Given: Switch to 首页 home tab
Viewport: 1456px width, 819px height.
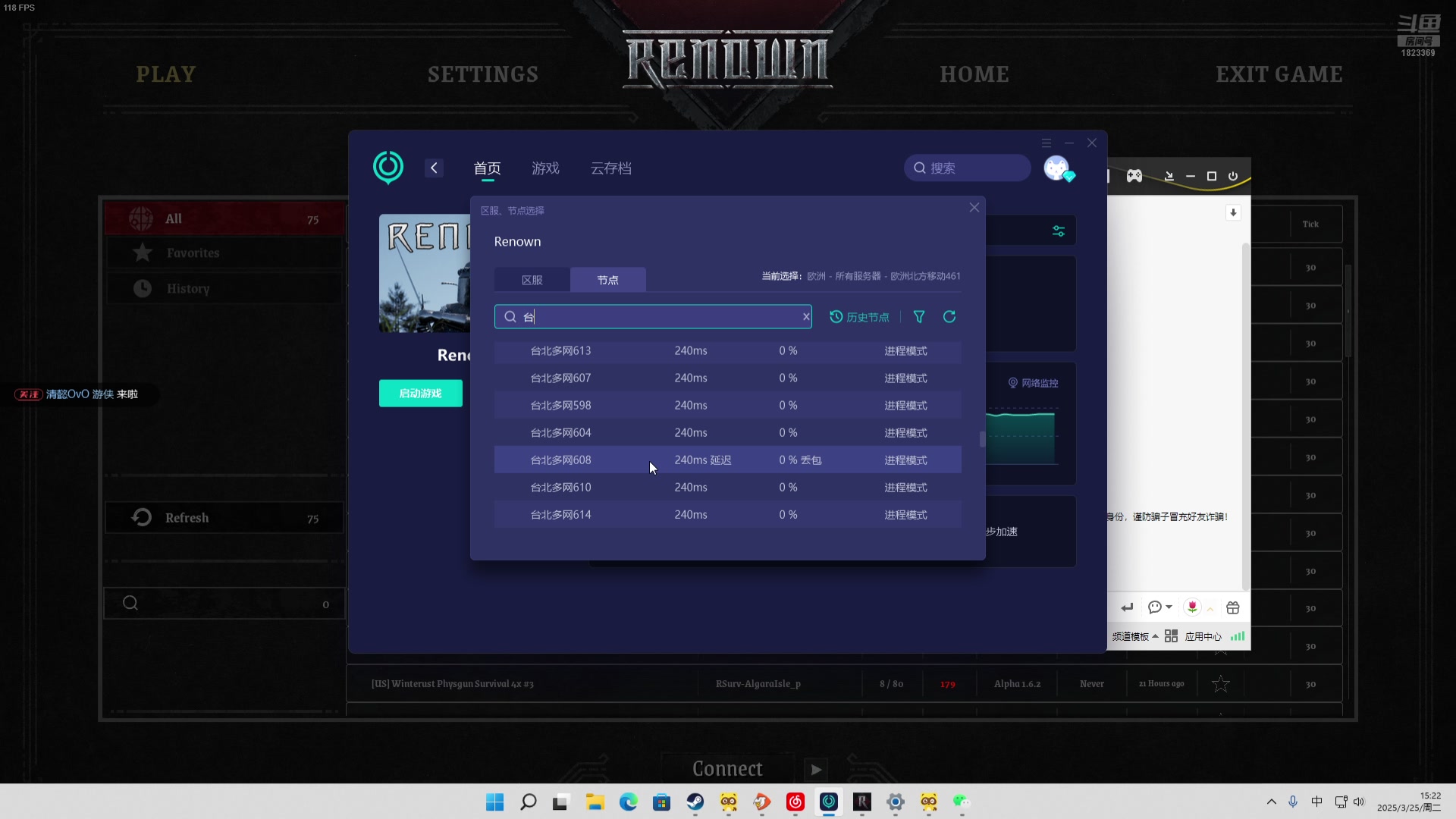Looking at the screenshot, I should (487, 168).
